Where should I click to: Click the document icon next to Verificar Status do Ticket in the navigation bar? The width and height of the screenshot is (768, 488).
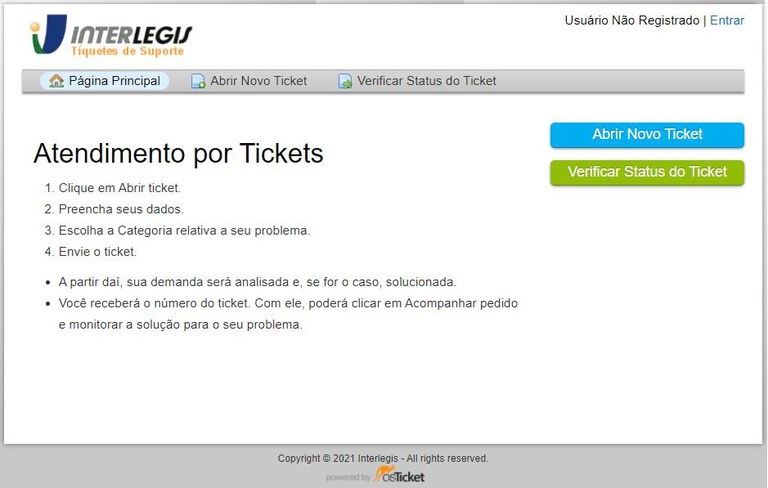point(345,81)
